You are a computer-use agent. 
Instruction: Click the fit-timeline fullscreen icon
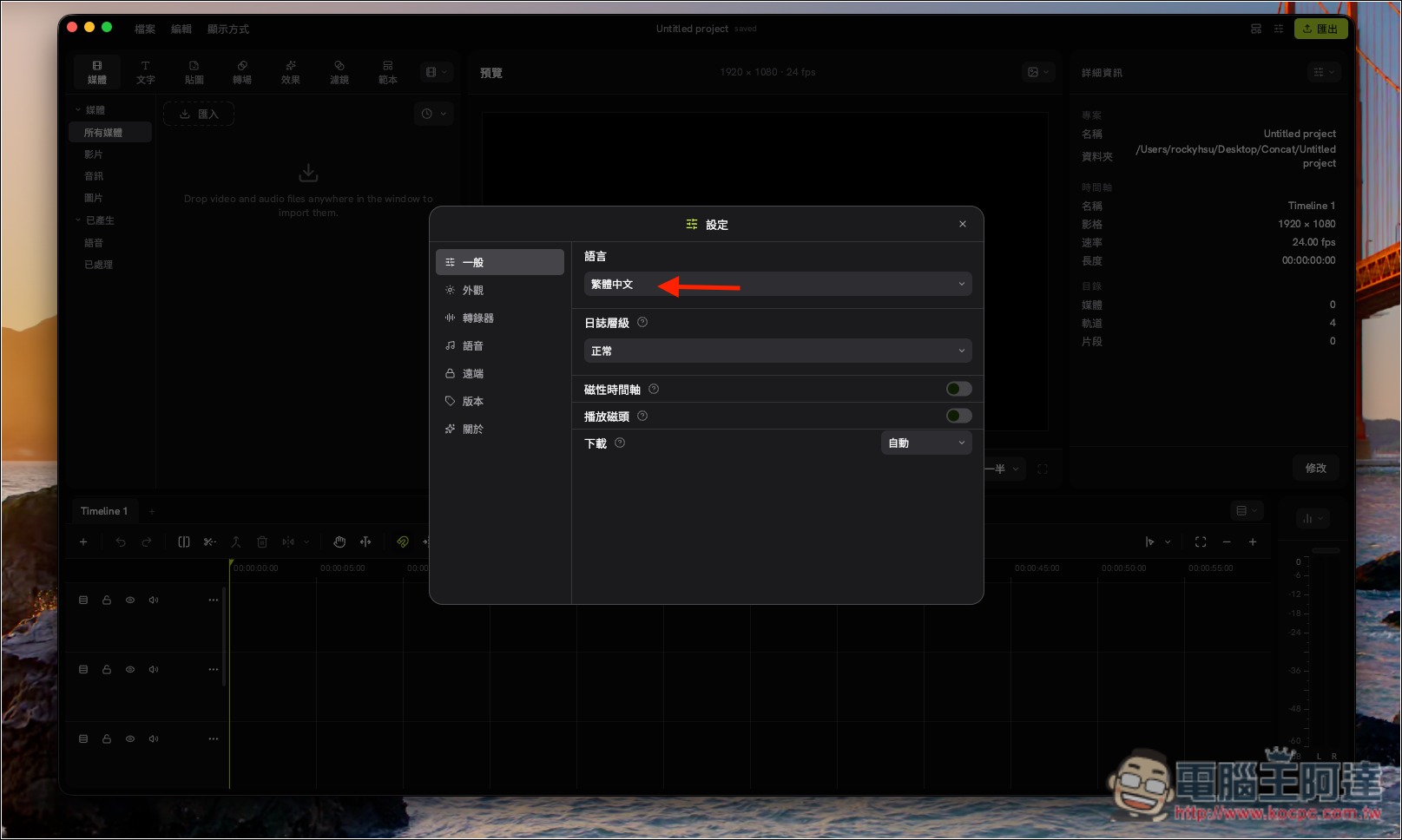click(x=1201, y=541)
